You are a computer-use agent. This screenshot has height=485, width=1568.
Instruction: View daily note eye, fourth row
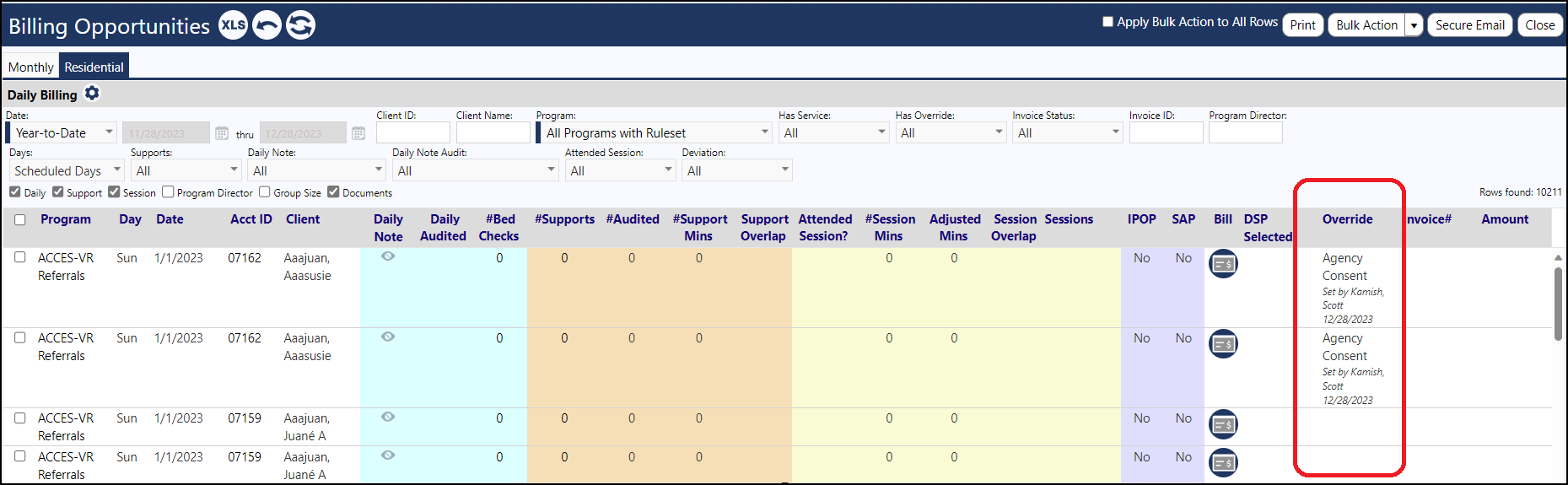click(x=388, y=455)
